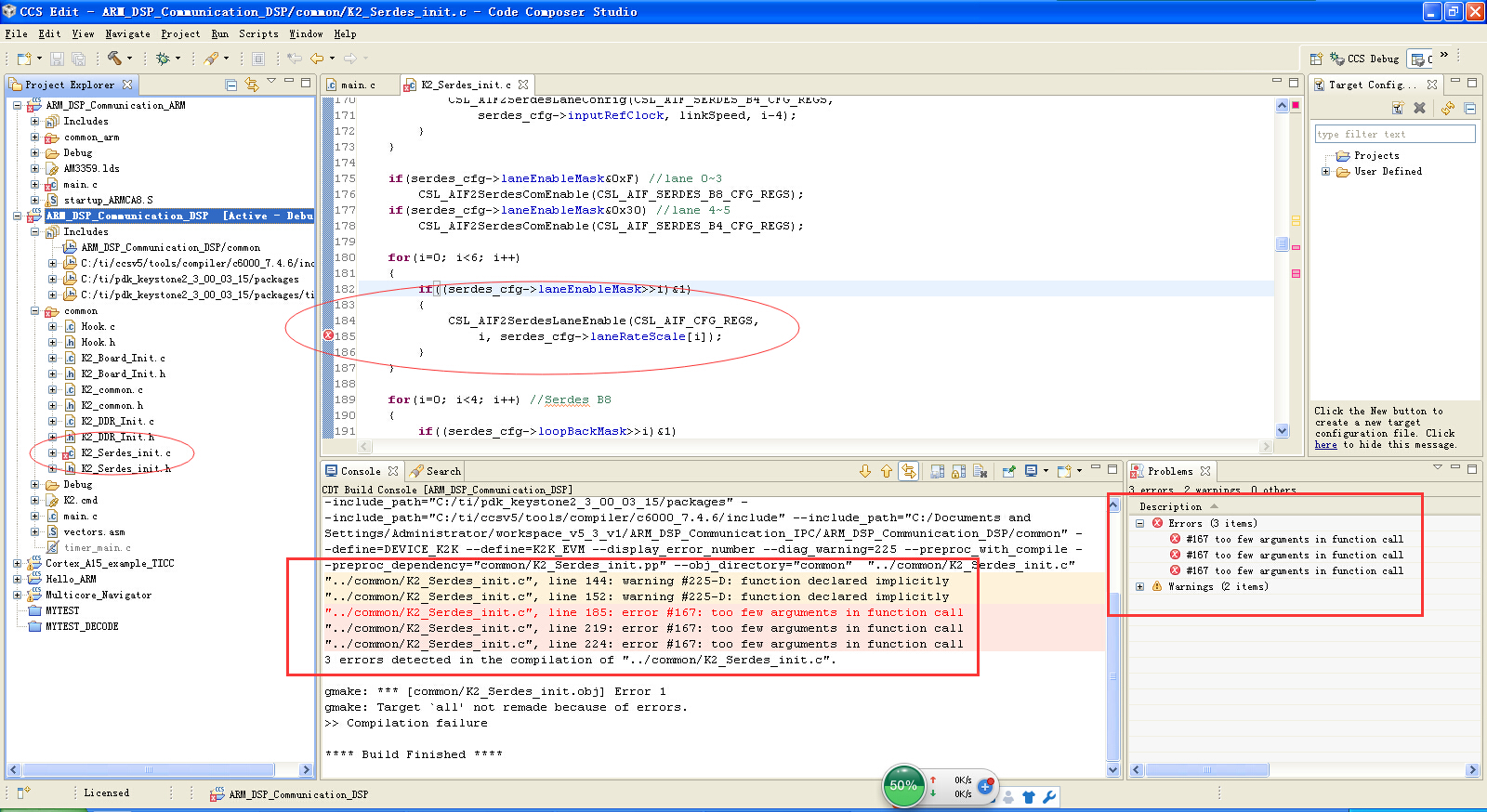Open the File menu
Image resolution: width=1487 pixels, height=812 pixels.
[16, 33]
